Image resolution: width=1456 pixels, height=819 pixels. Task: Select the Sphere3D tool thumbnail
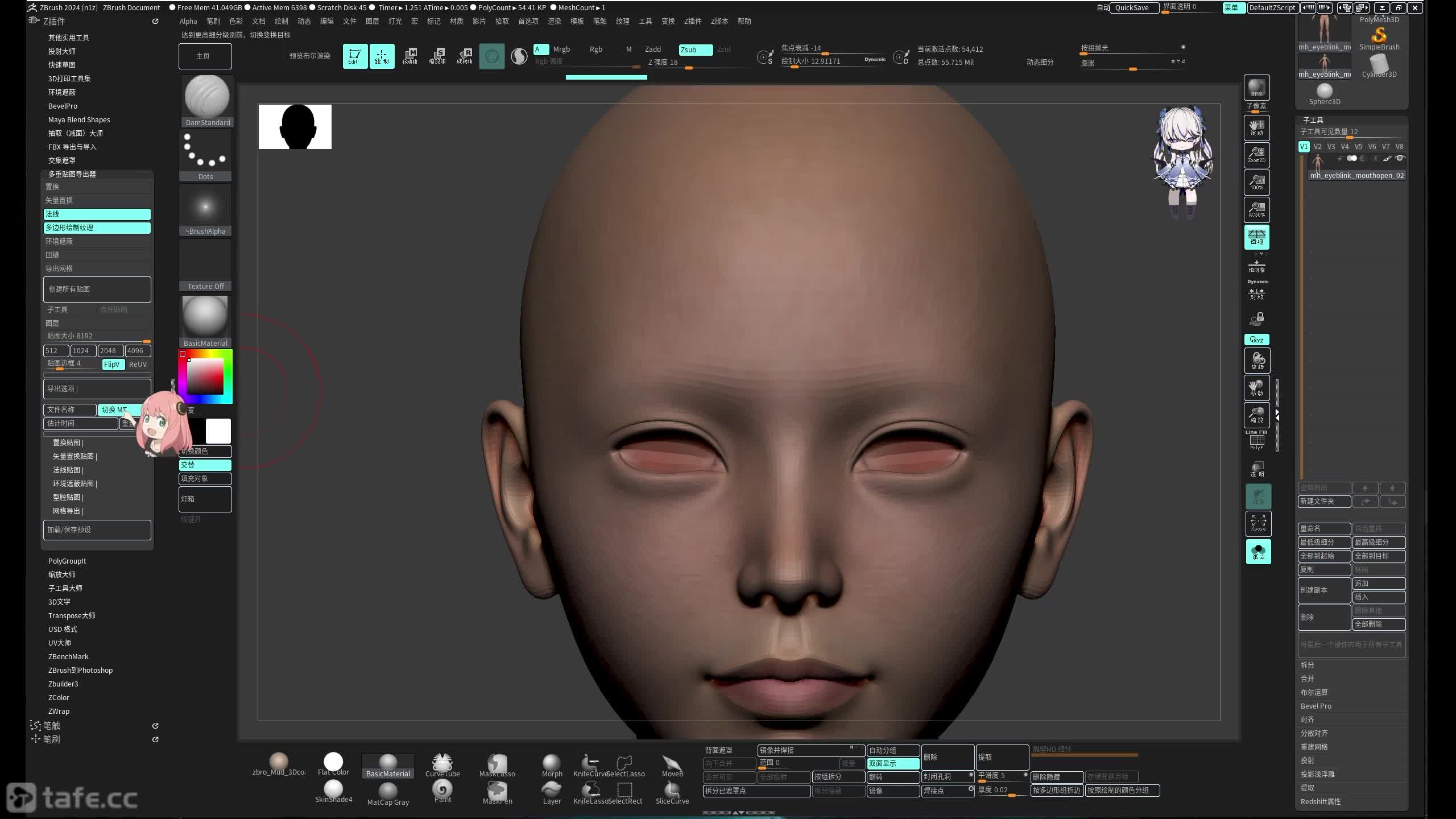[1325, 94]
